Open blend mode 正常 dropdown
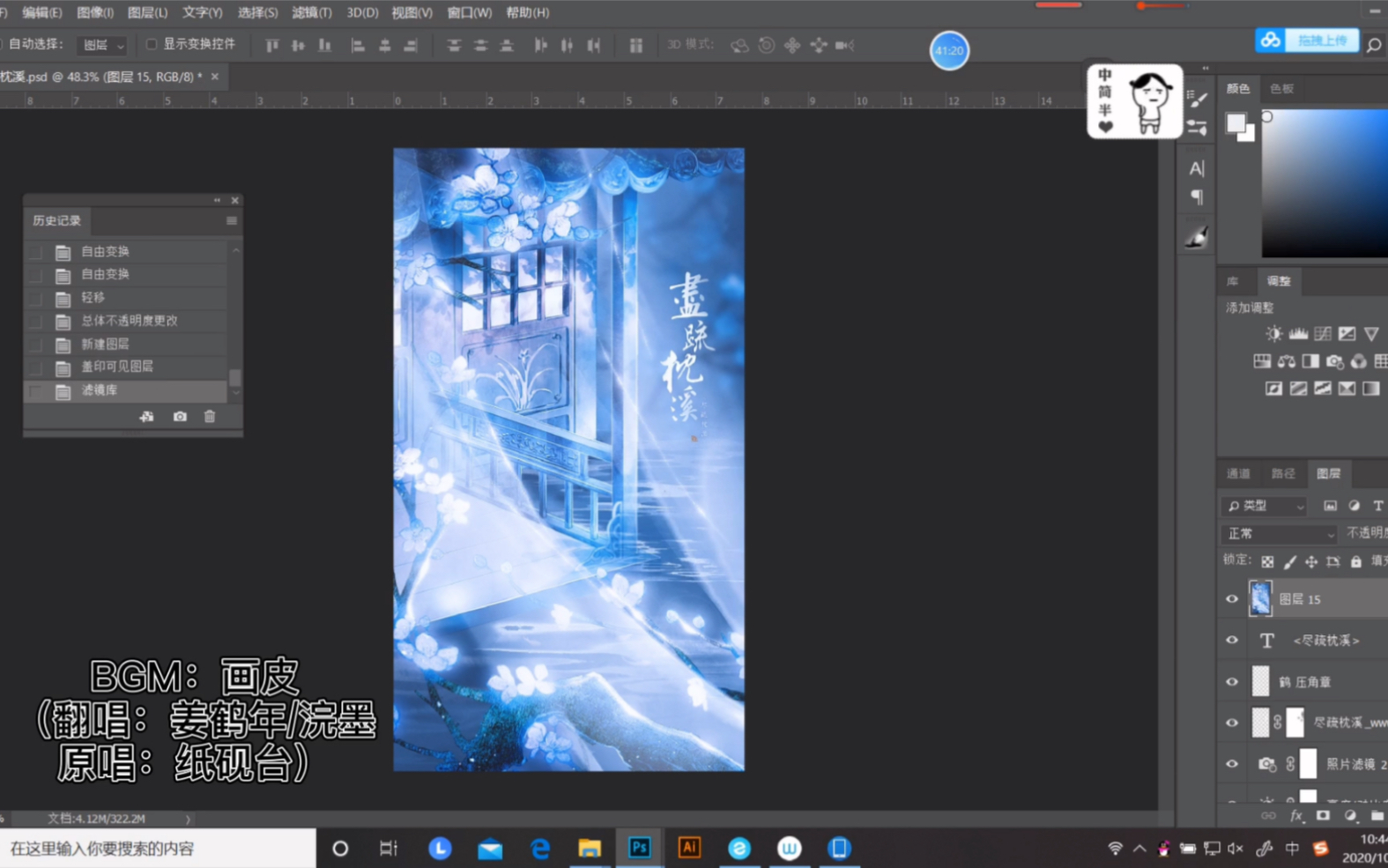The width and height of the screenshot is (1388, 868). (x=1280, y=533)
